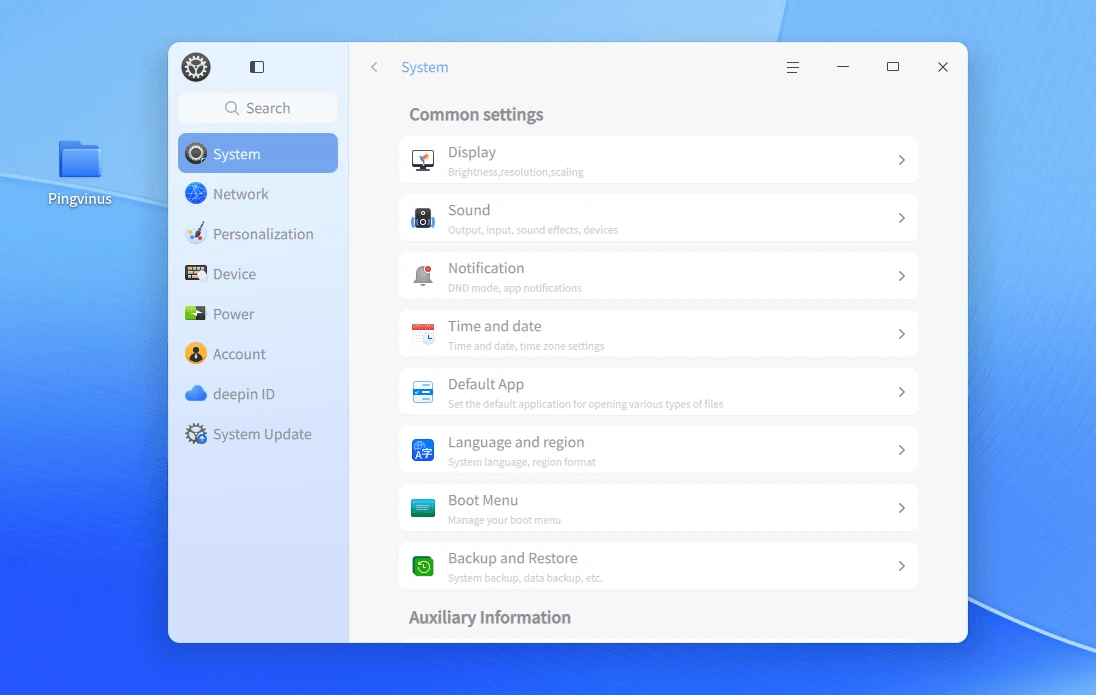1096x695 pixels.
Task: Click the Notification bell icon
Action: (423, 276)
